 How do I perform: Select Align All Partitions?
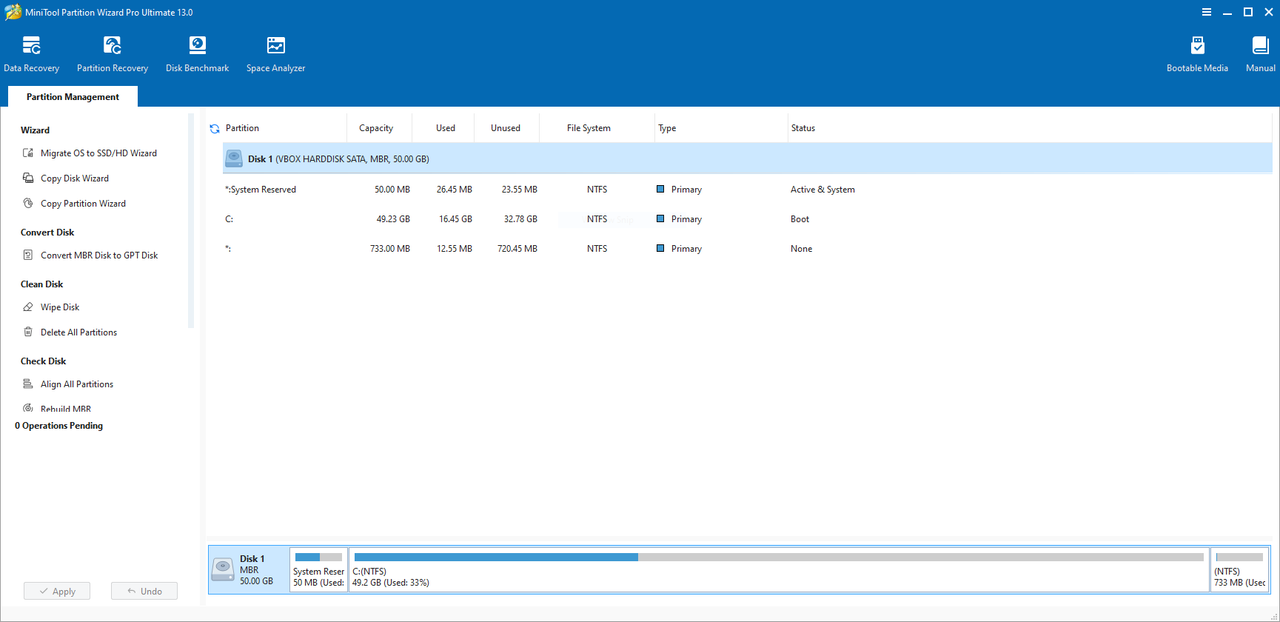pyautogui.click(x=77, y=384)
